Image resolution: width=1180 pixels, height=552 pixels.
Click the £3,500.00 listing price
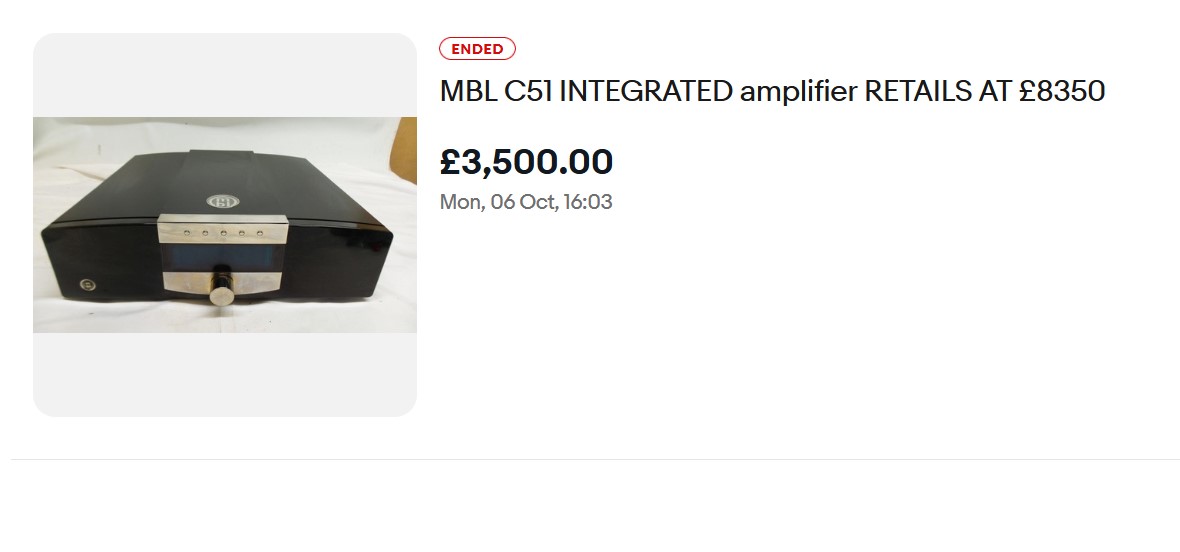(526, 162)
